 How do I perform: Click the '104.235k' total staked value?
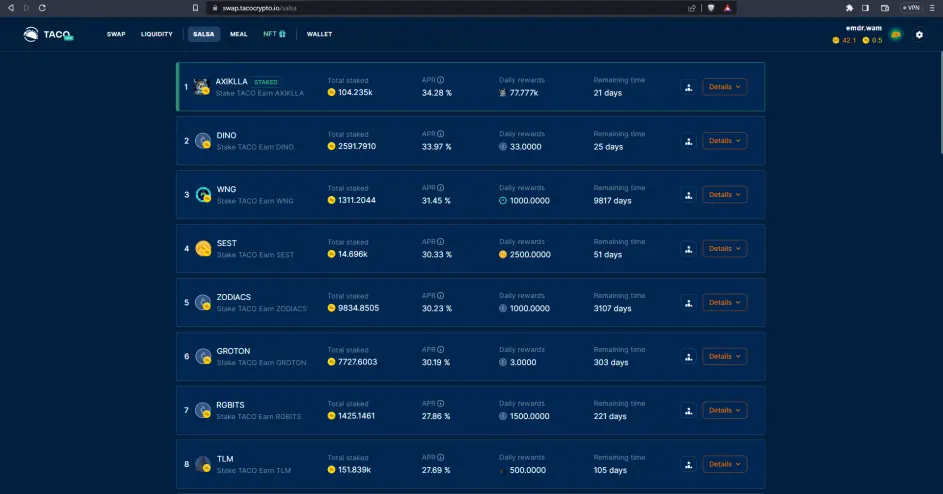(355, 92)
